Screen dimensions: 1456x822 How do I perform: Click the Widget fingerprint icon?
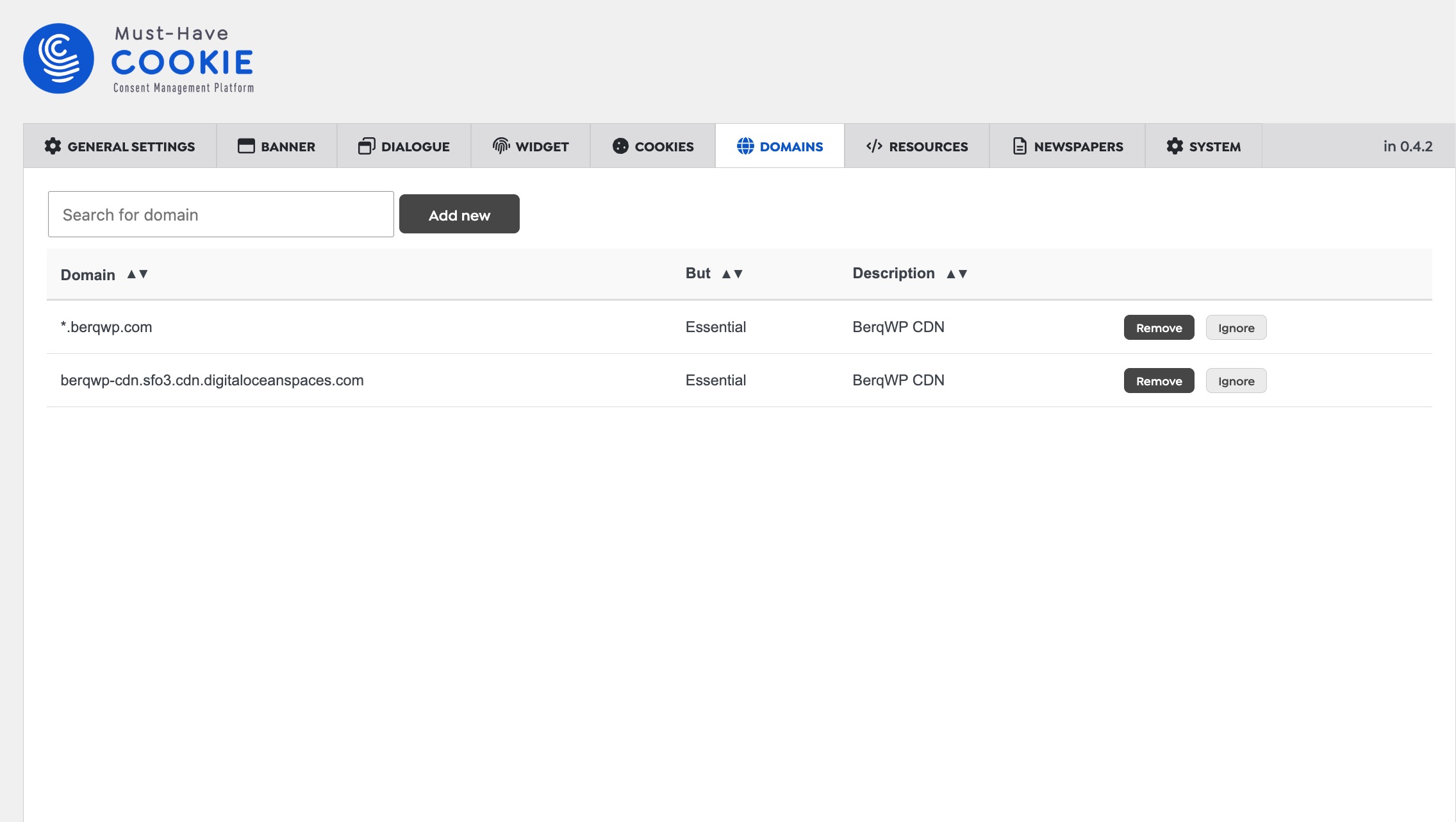(x=501, y=146)
